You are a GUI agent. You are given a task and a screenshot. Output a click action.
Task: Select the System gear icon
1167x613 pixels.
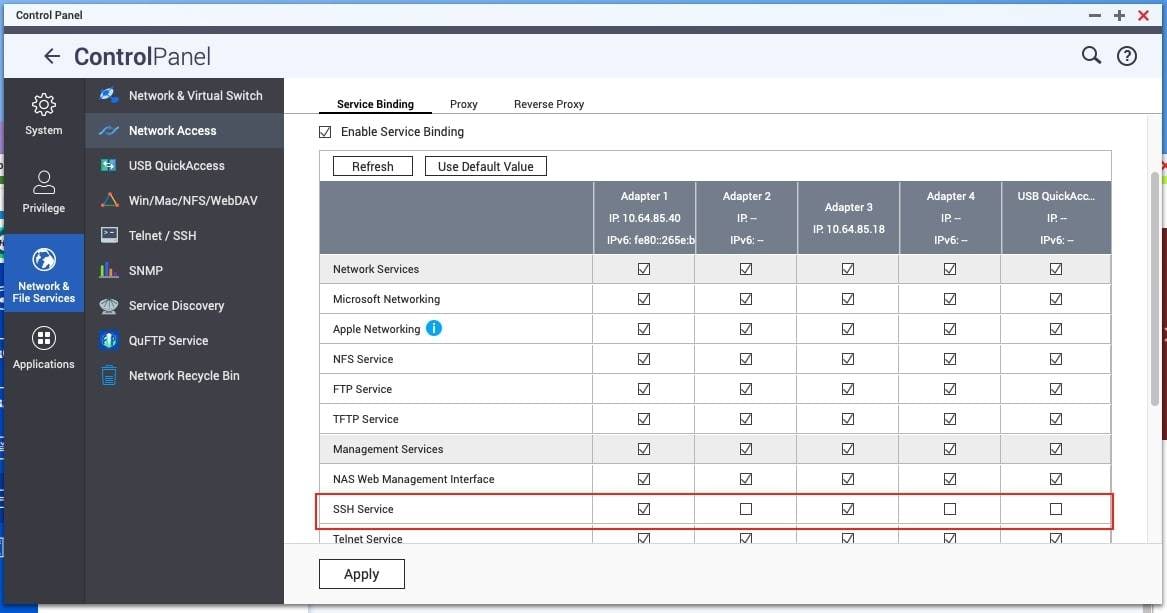43,105
